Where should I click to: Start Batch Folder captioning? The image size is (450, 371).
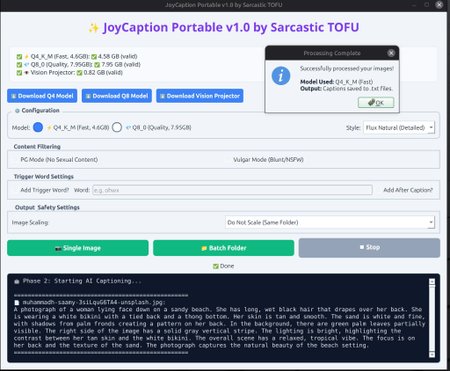tap(224, 248)
